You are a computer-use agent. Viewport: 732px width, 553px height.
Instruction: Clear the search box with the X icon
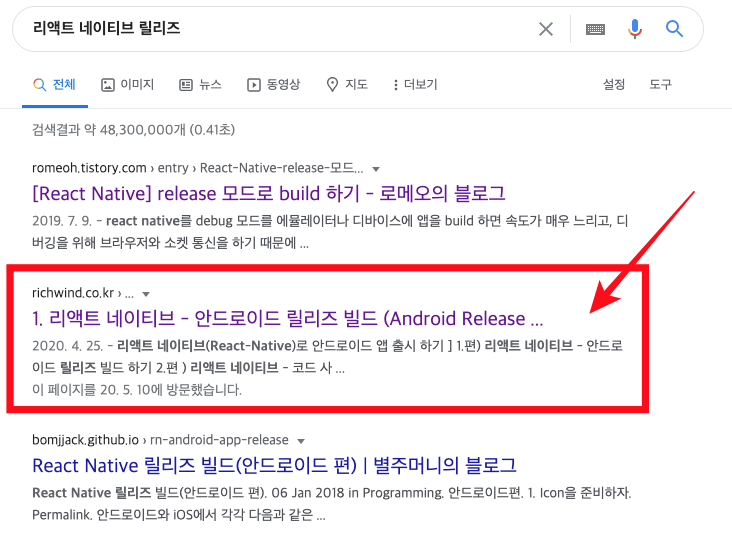coord(546,29)
